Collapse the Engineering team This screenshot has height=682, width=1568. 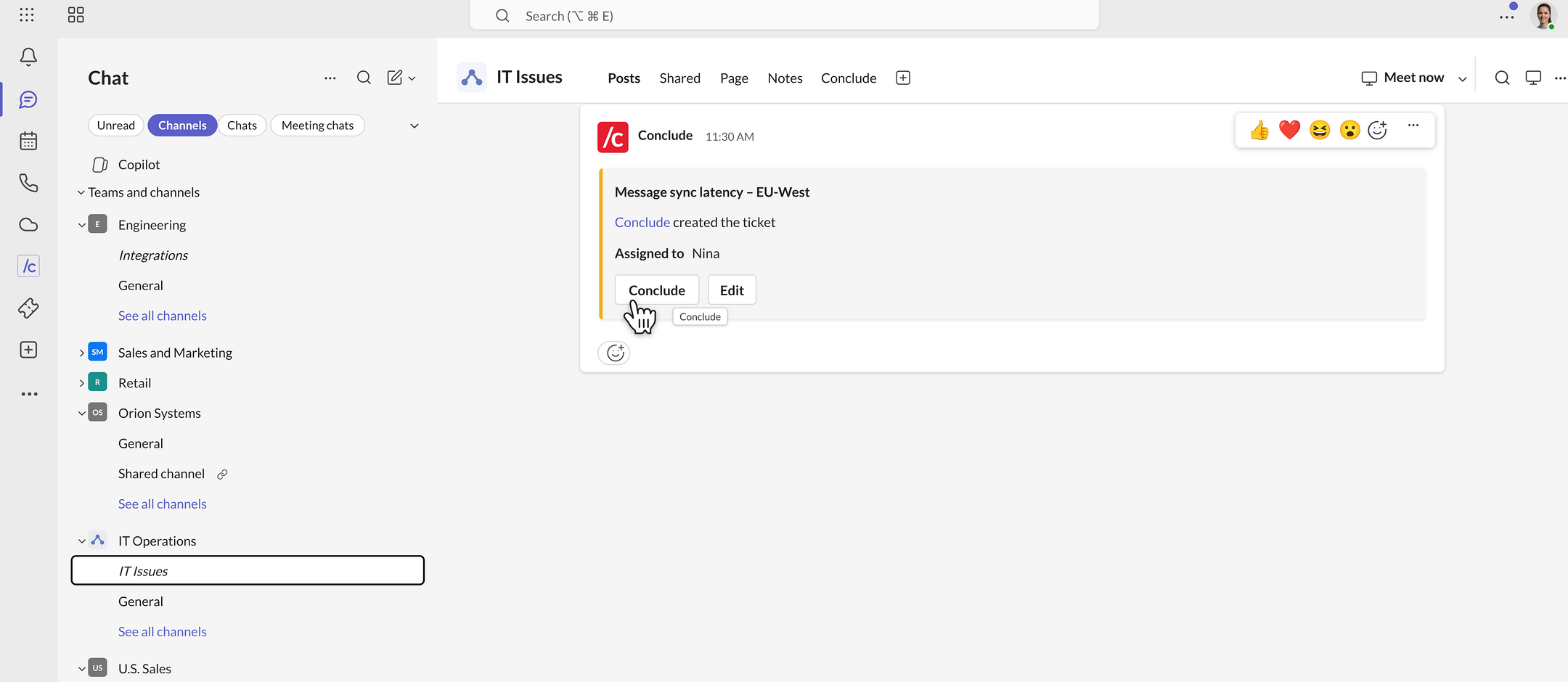(82, 225)
